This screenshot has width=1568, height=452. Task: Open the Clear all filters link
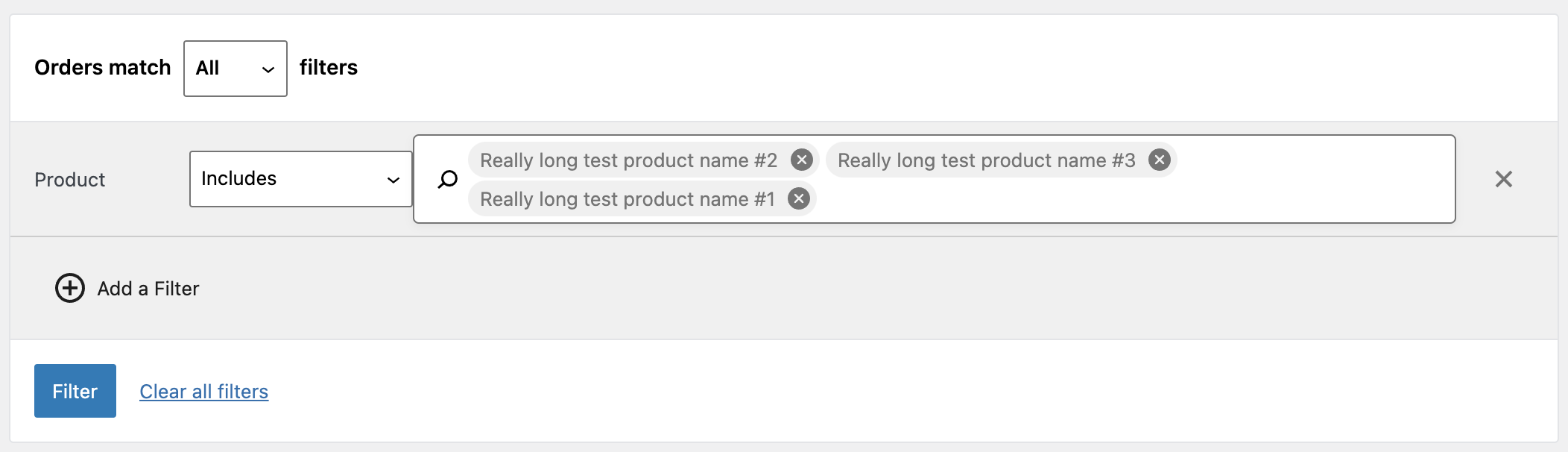204,391
